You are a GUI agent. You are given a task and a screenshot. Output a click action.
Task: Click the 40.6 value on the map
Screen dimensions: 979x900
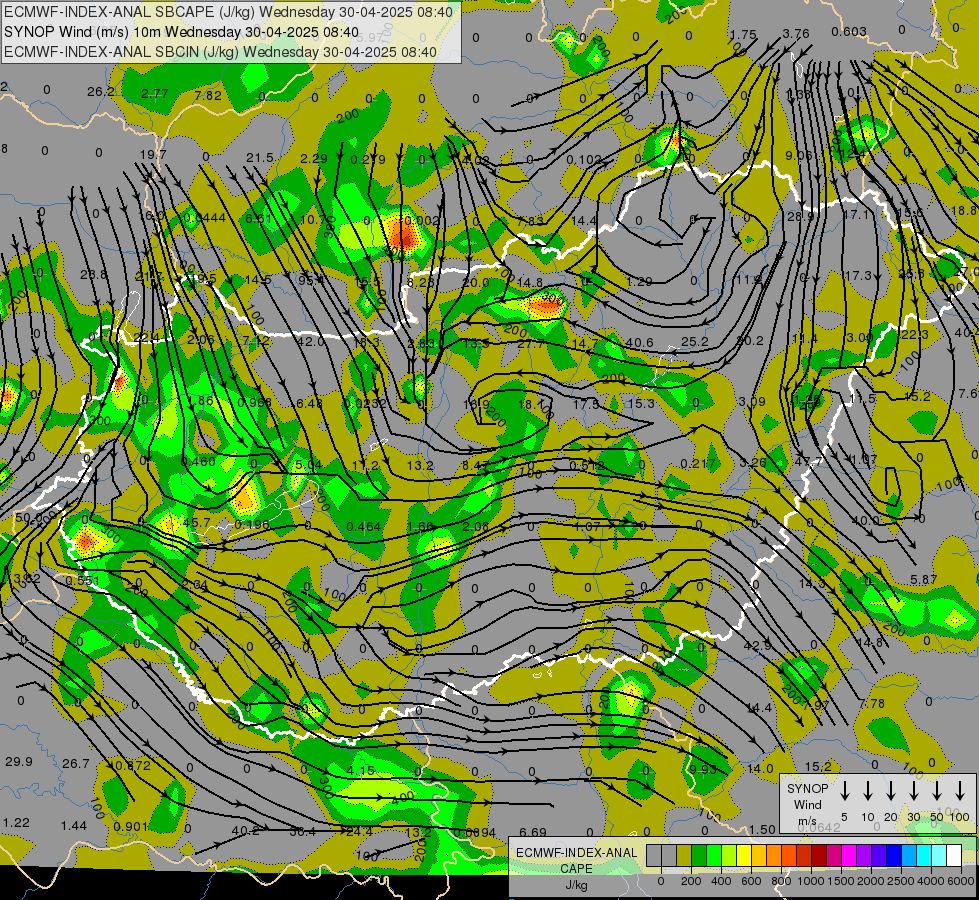click(x=639, y=342)
